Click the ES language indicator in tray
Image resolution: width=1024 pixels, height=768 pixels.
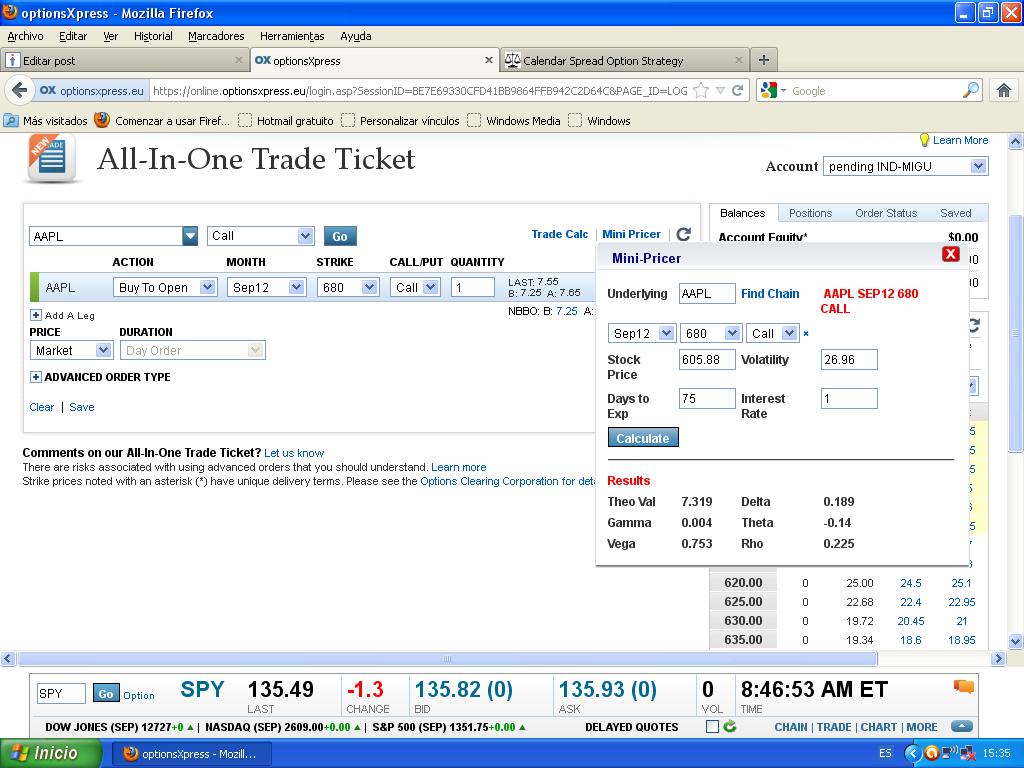pyautogui.click(x=885, y=753)
